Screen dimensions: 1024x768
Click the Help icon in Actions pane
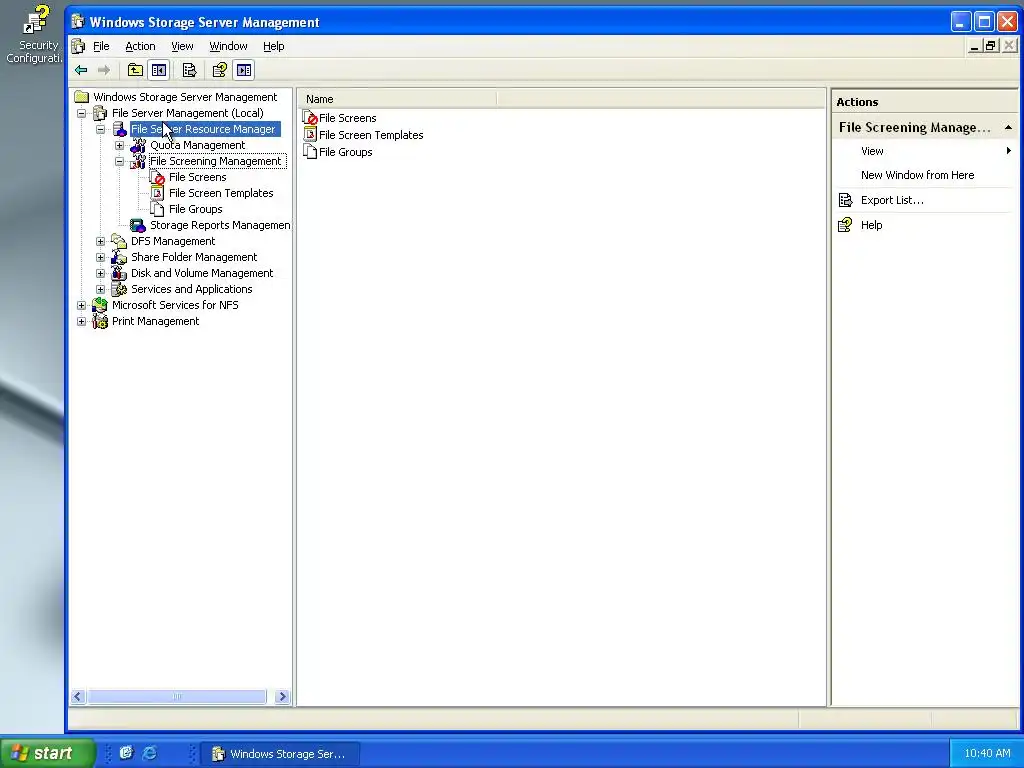pyautogui.click(x=845, y=225)
